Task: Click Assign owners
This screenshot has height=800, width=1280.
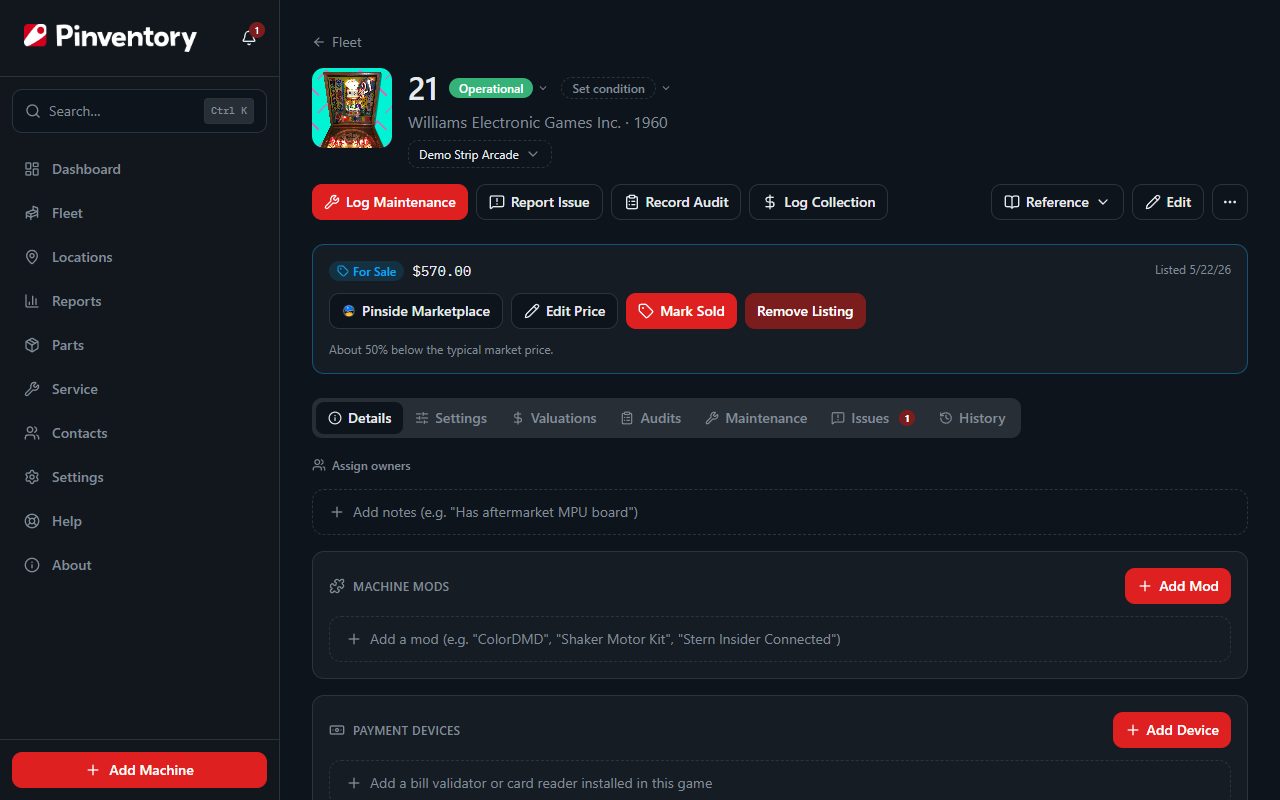Action: click(x=362, y=466)
